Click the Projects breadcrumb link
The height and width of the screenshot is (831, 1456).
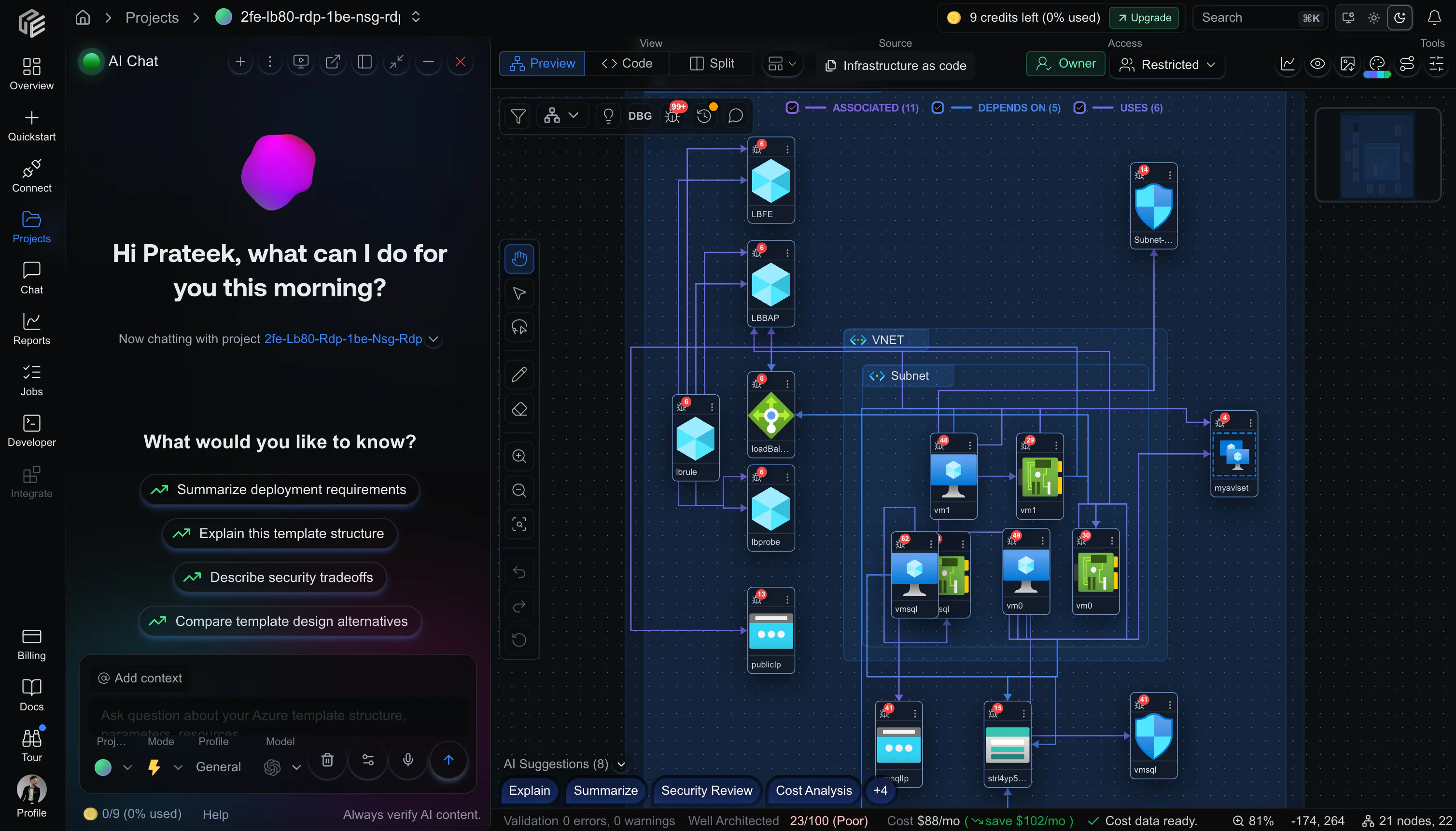point(152,18)
